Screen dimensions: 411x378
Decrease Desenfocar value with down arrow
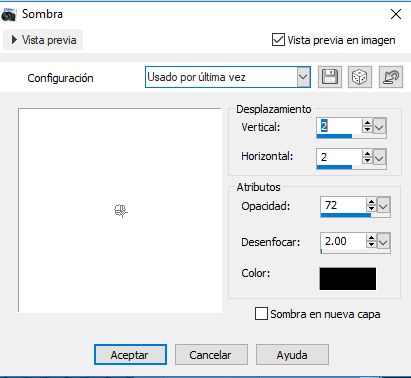point(371,245)
